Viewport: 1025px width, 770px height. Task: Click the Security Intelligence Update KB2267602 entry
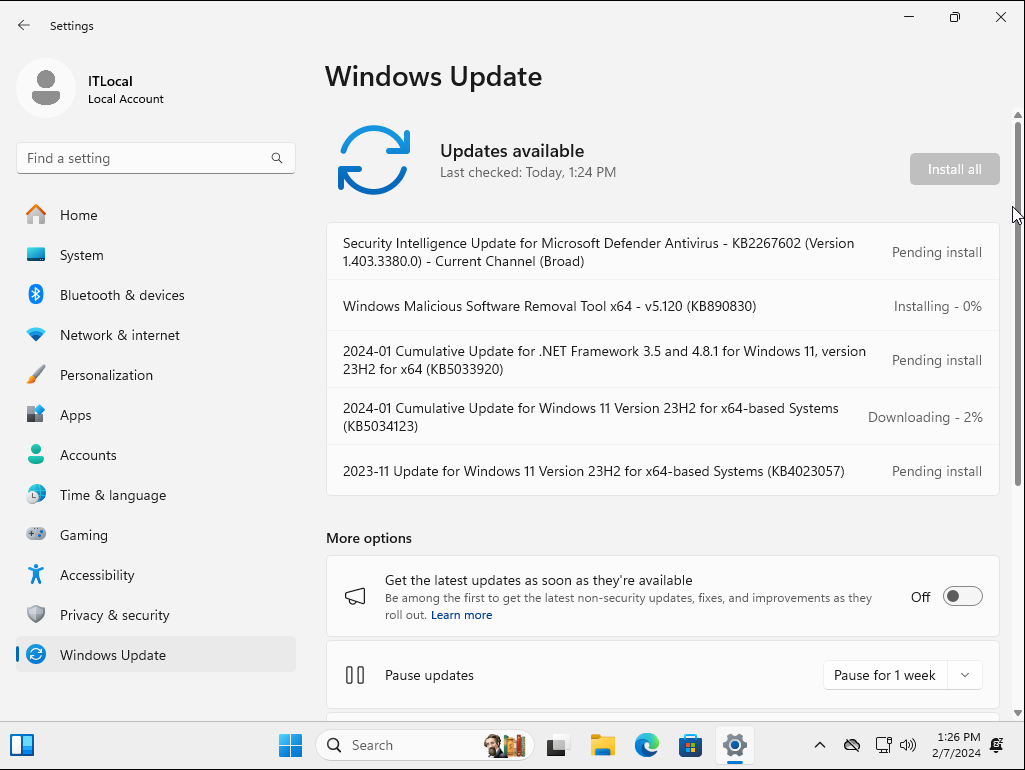click(x=663, y=252)
